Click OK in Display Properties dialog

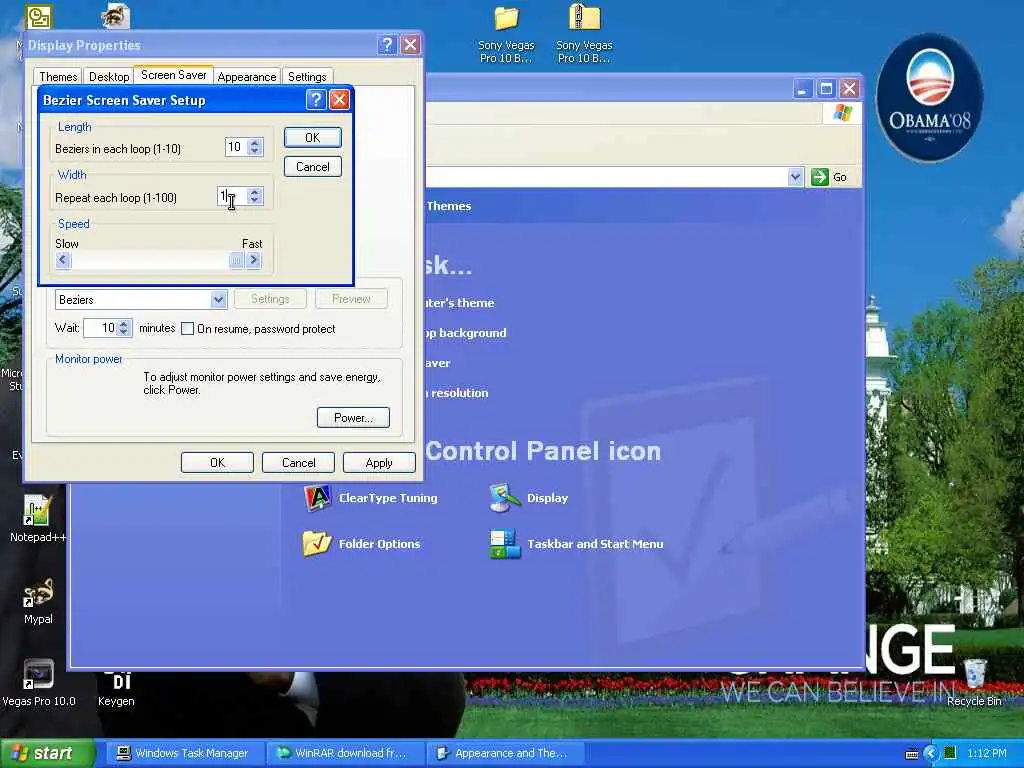(x=217, y=462)
